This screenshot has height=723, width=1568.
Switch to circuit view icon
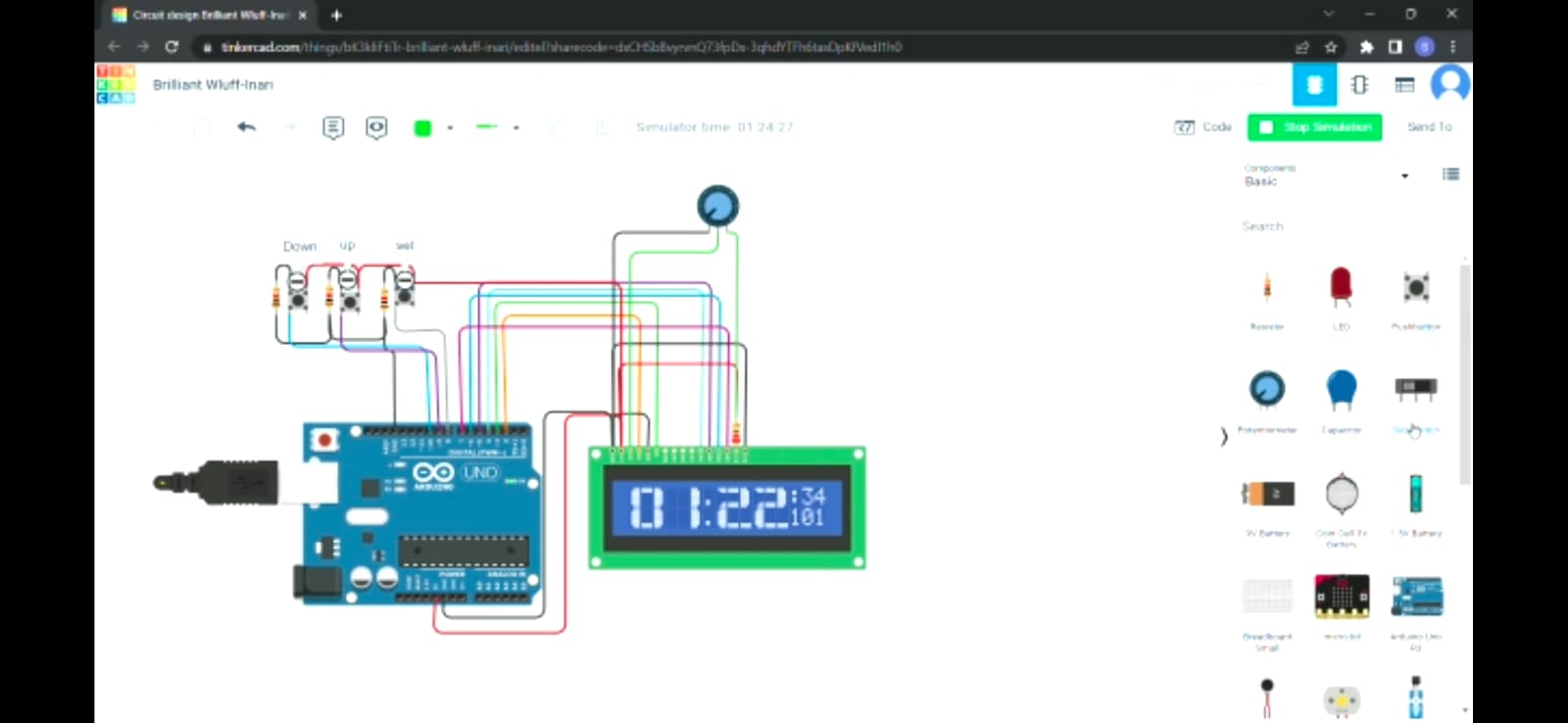point(1314,84)
